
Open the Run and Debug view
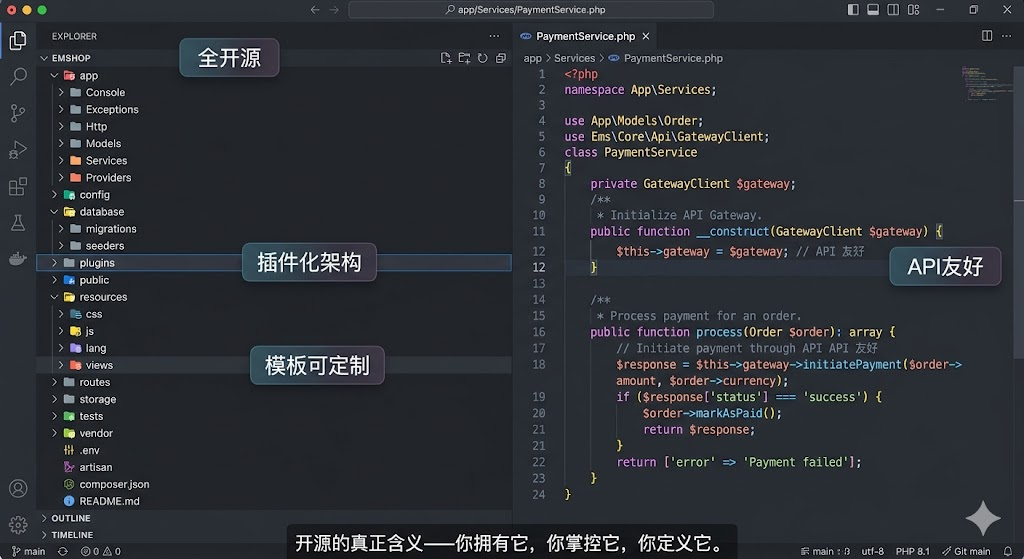click(18, 150)
